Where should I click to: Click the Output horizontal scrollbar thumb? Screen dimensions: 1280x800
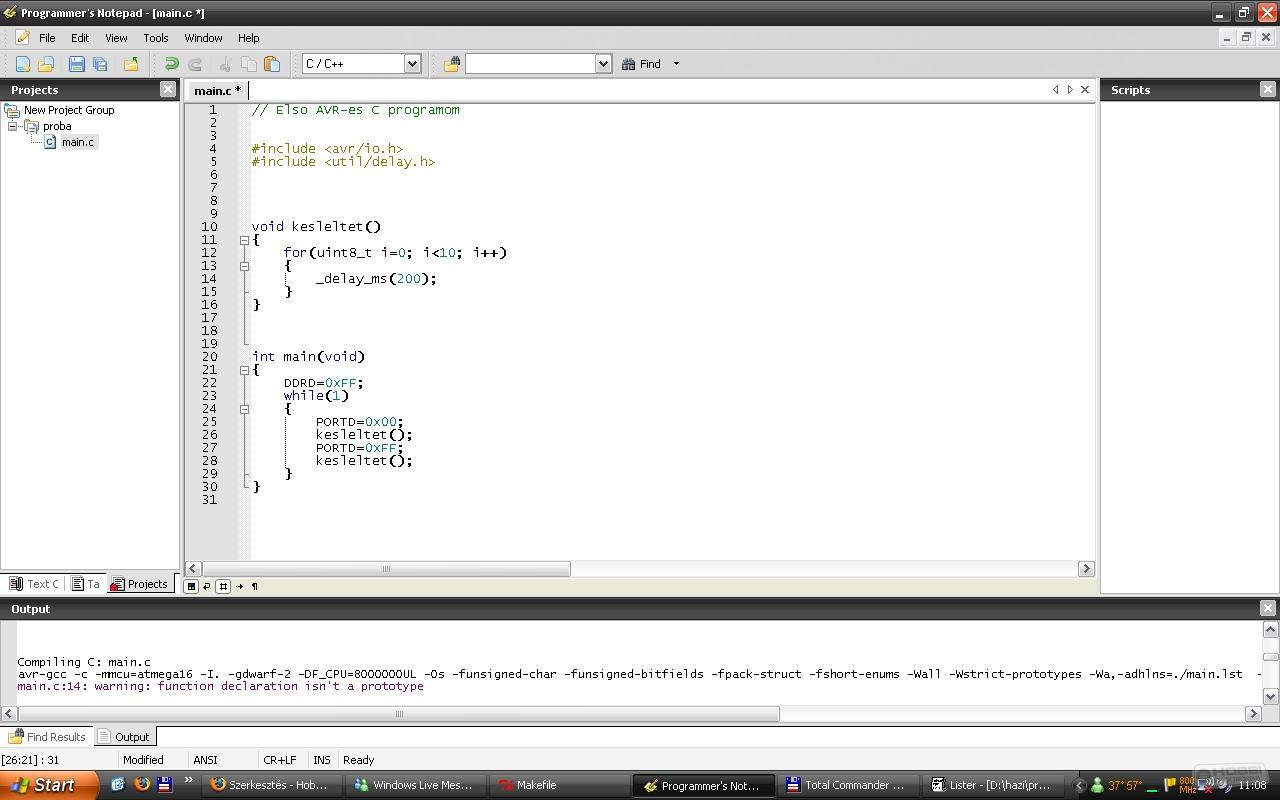pyautogui.click(x=399, y=714)
